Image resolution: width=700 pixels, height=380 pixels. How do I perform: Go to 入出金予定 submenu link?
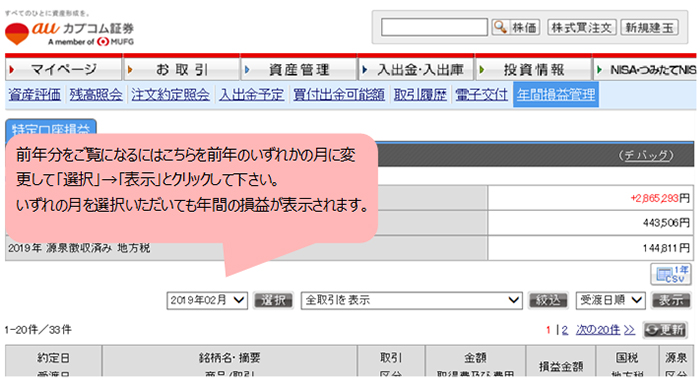pos(251,95)
